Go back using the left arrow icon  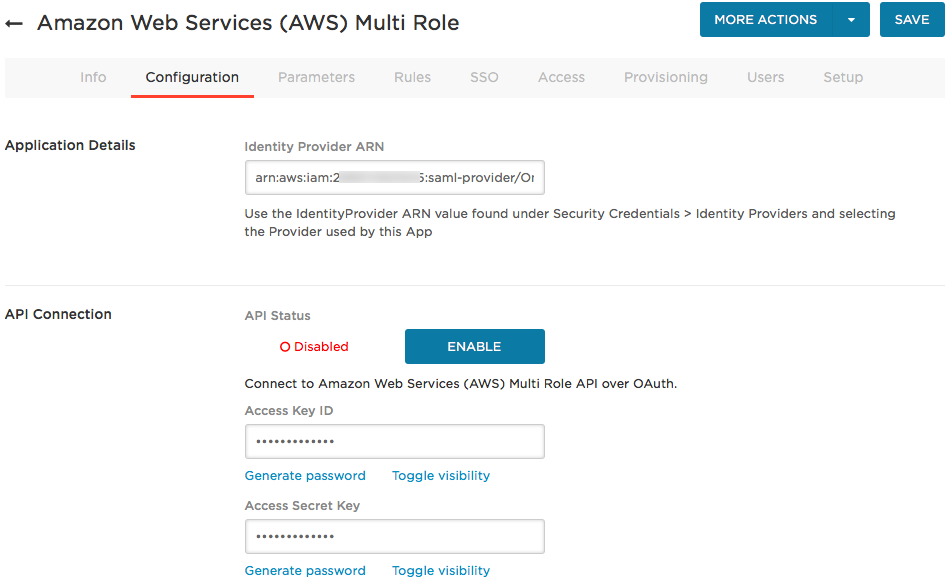coord(14,24)
